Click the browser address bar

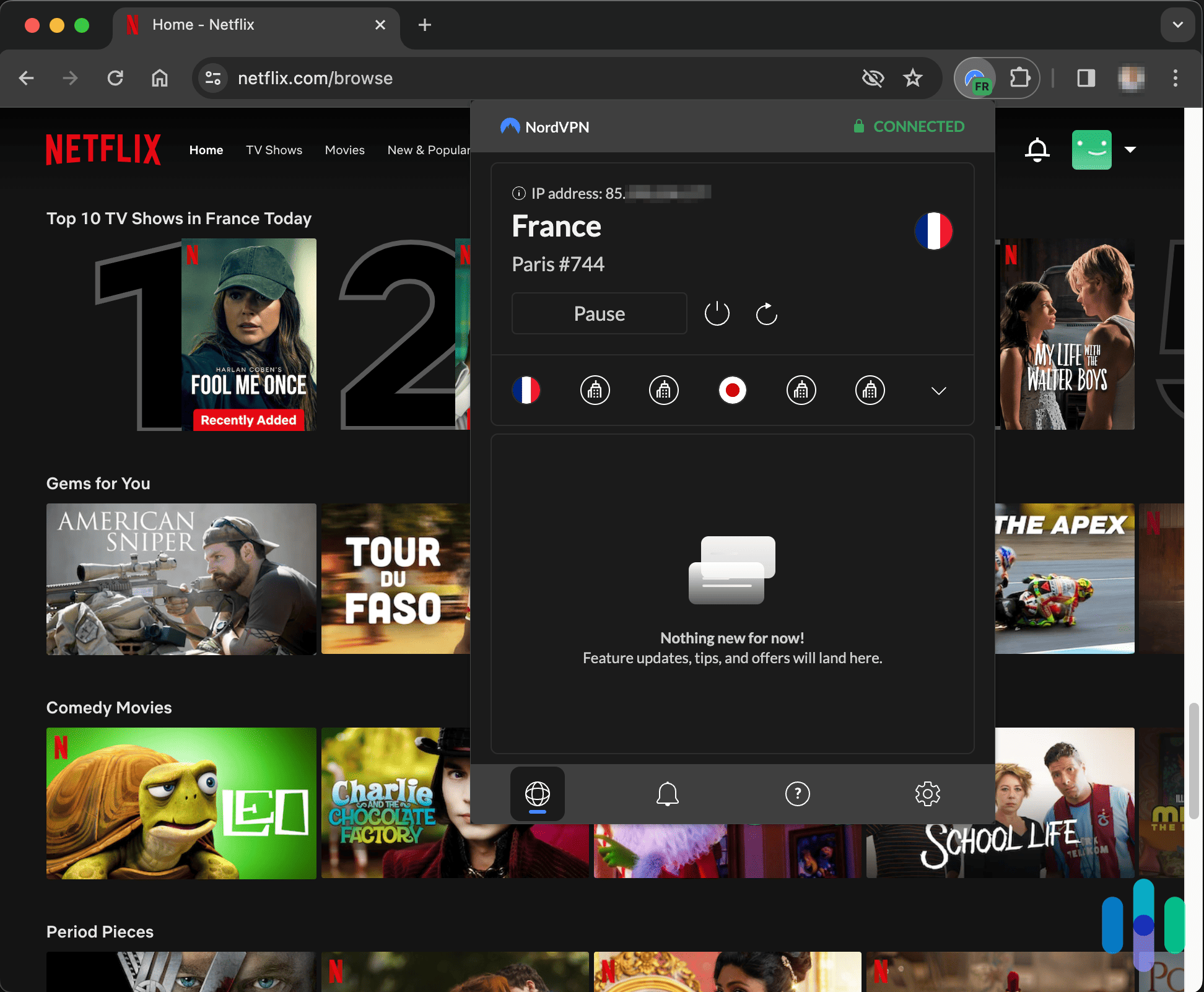tap(434, 78)
